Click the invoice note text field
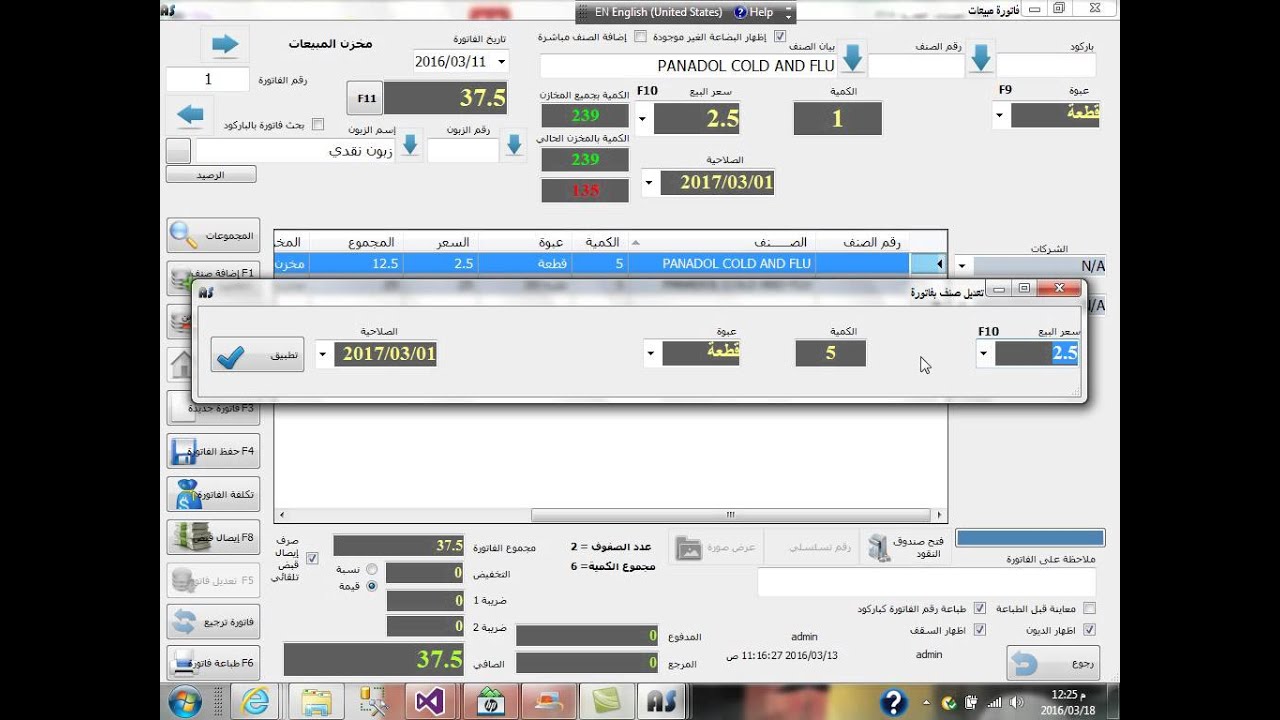 coord(926,582)
